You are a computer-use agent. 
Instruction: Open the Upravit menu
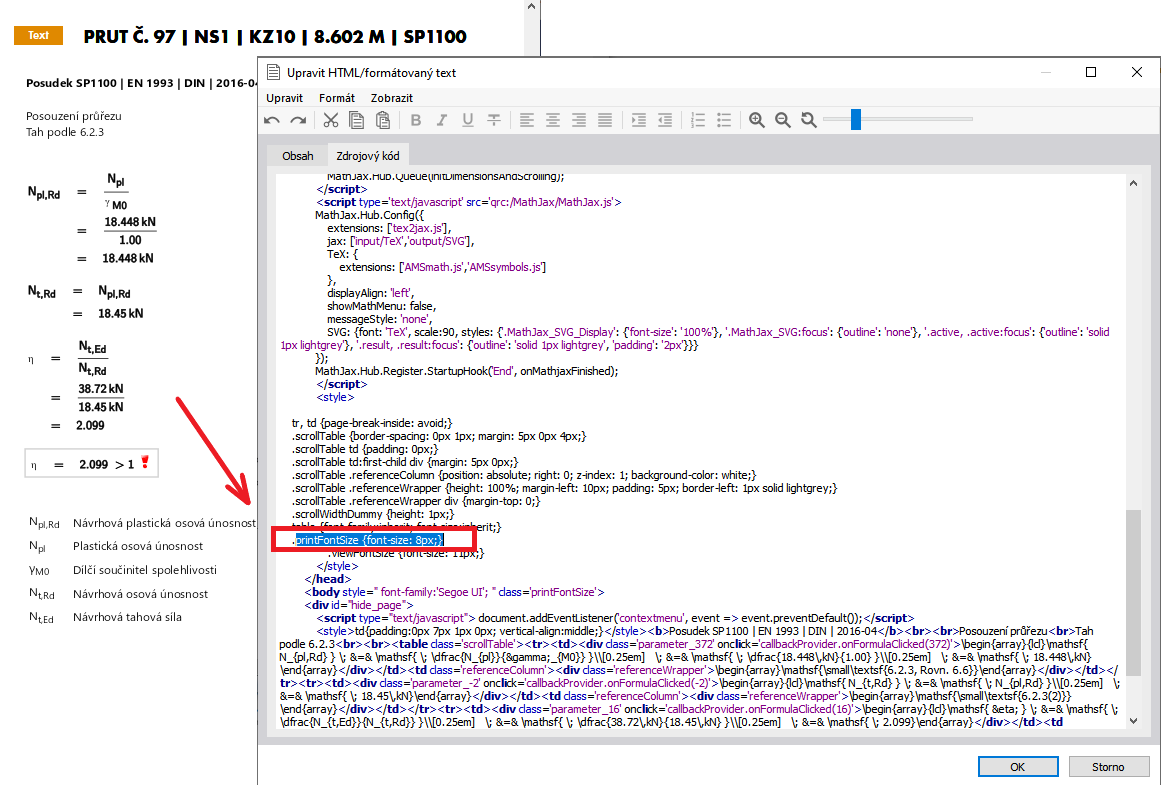284,98
